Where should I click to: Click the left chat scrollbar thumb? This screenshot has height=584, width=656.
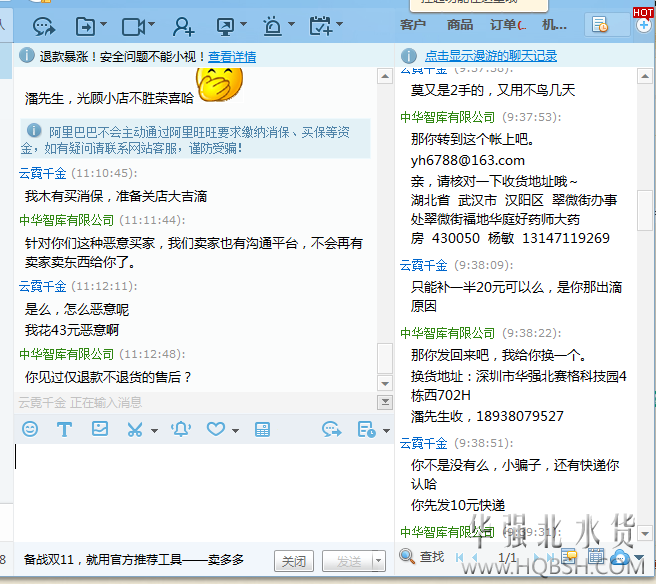coord(385,359)
